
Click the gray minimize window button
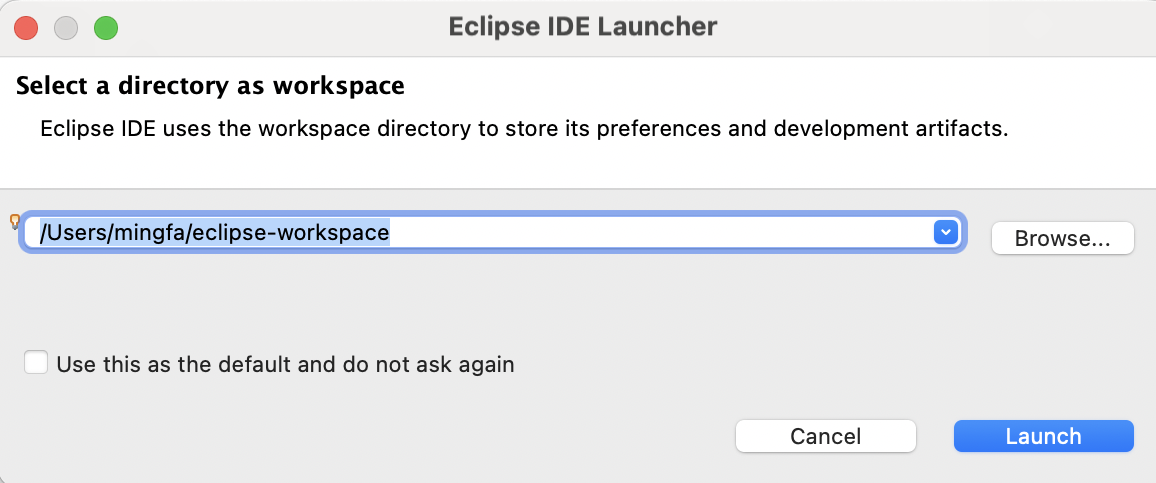point(66,27)
